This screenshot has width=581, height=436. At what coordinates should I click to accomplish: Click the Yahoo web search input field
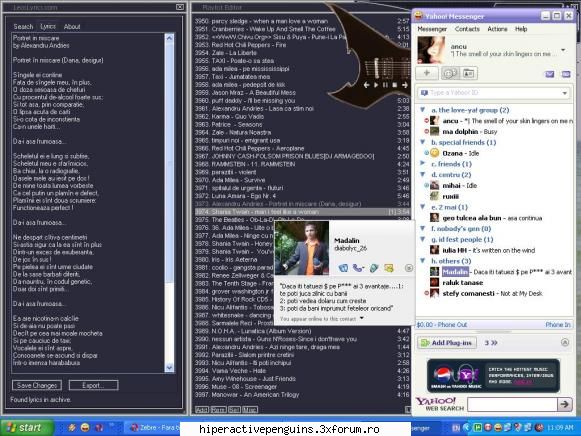pos(512,404)
